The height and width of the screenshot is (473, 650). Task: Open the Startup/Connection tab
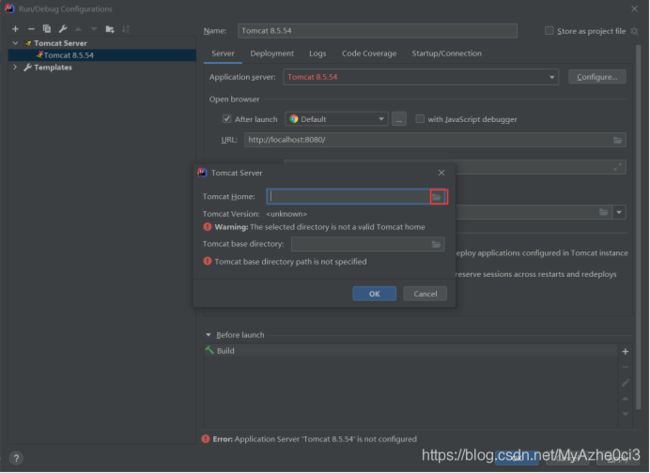pos(446,53)
